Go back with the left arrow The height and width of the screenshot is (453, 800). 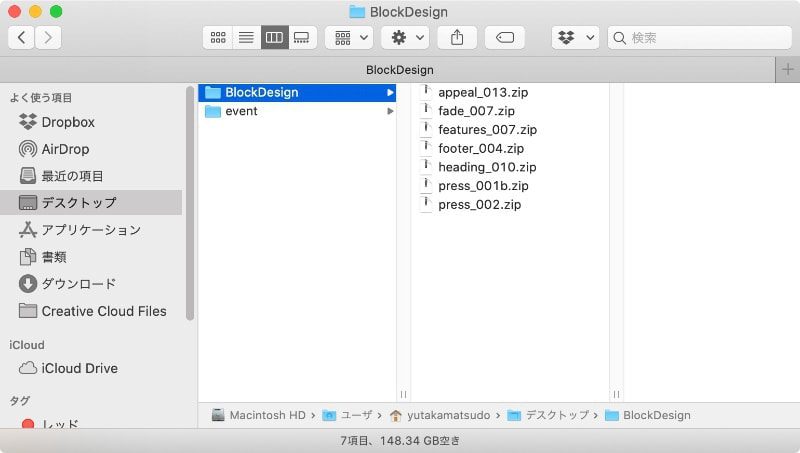tap(22, 38)
